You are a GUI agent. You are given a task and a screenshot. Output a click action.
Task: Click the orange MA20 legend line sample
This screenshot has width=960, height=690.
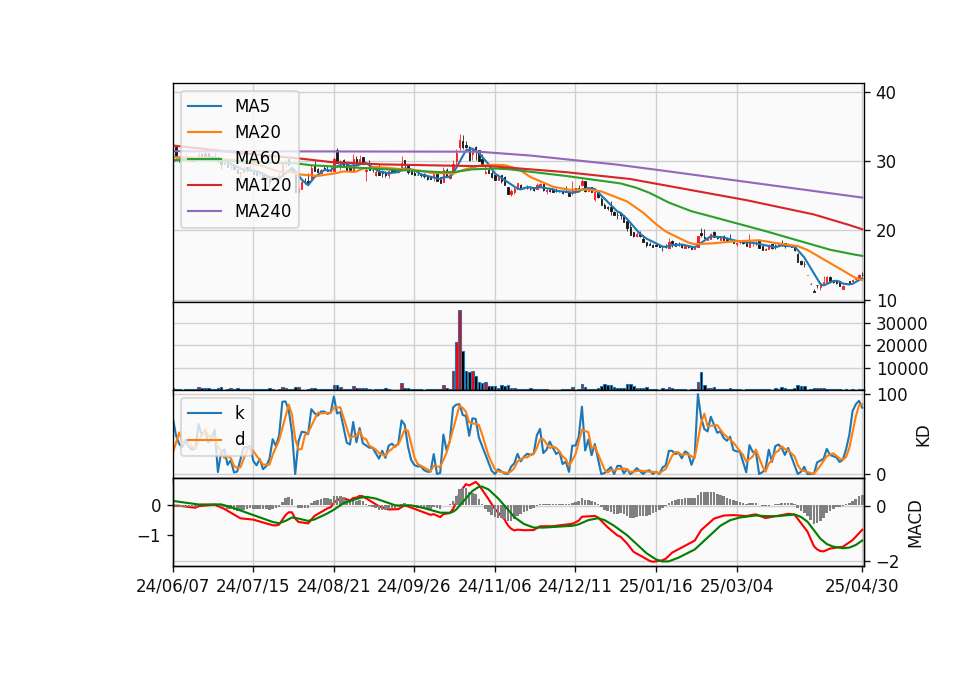click(x=204, y=132)
